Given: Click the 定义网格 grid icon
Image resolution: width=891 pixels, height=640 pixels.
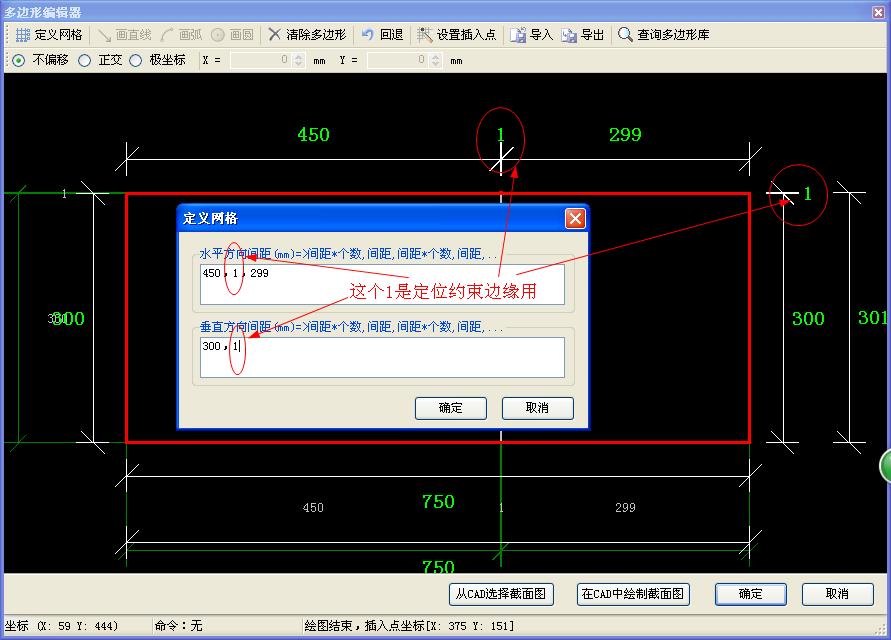Looking at the screenshot, I should (23, 35).
